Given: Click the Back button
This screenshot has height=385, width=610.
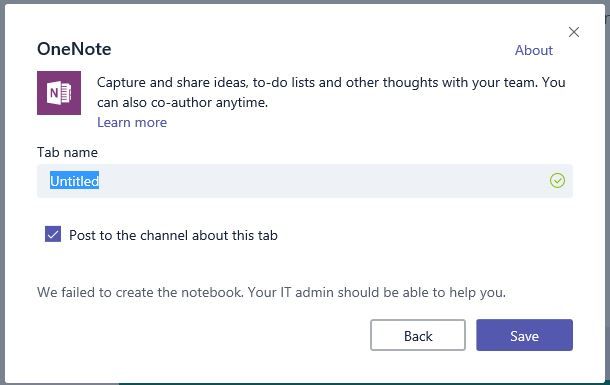Looking at the screenshot, I should point(418,335).
